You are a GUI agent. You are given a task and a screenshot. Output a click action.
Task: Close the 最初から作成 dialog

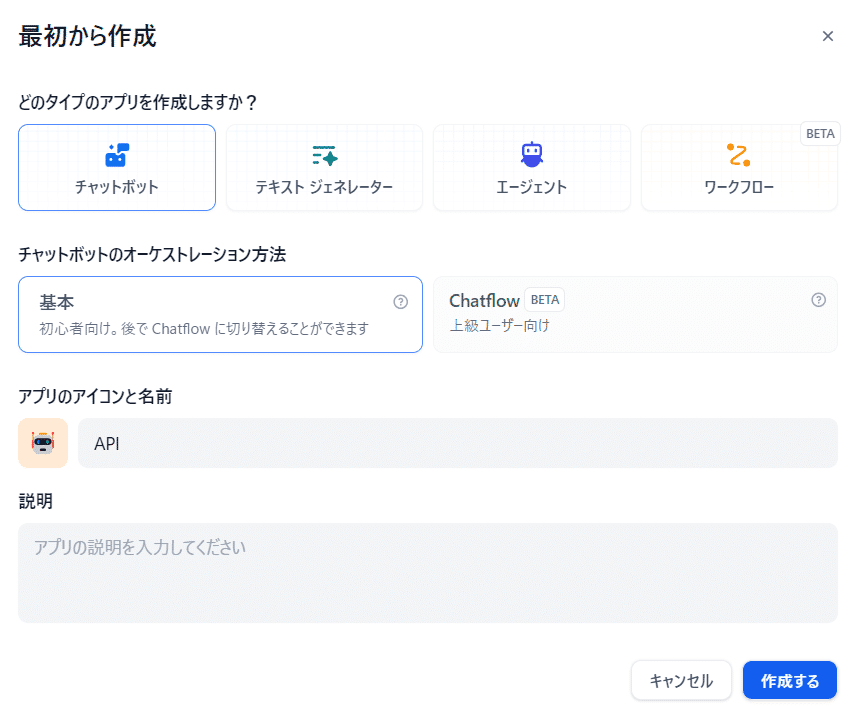pos(827,36)
